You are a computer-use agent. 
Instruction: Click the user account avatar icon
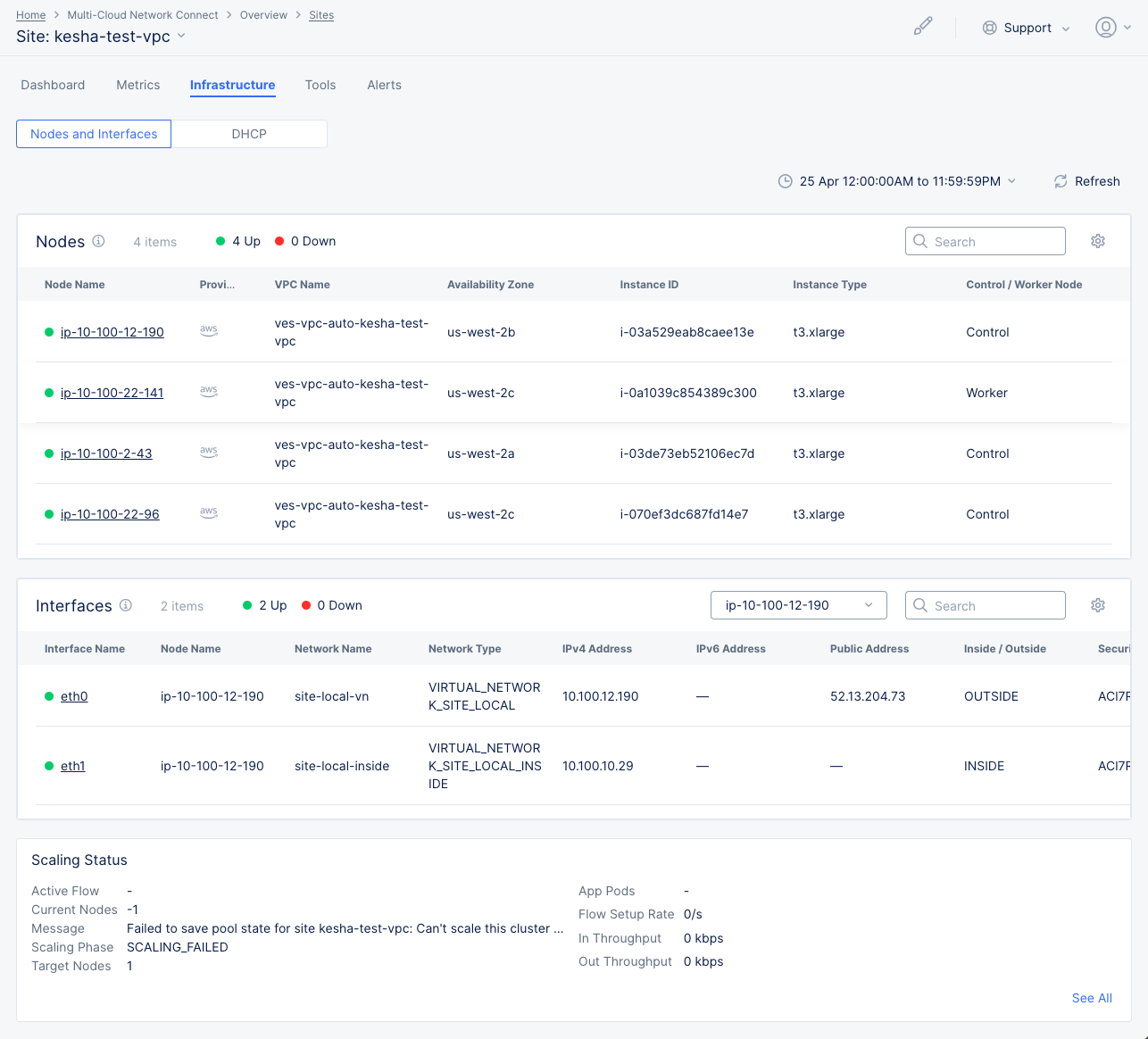(1105, 28)
